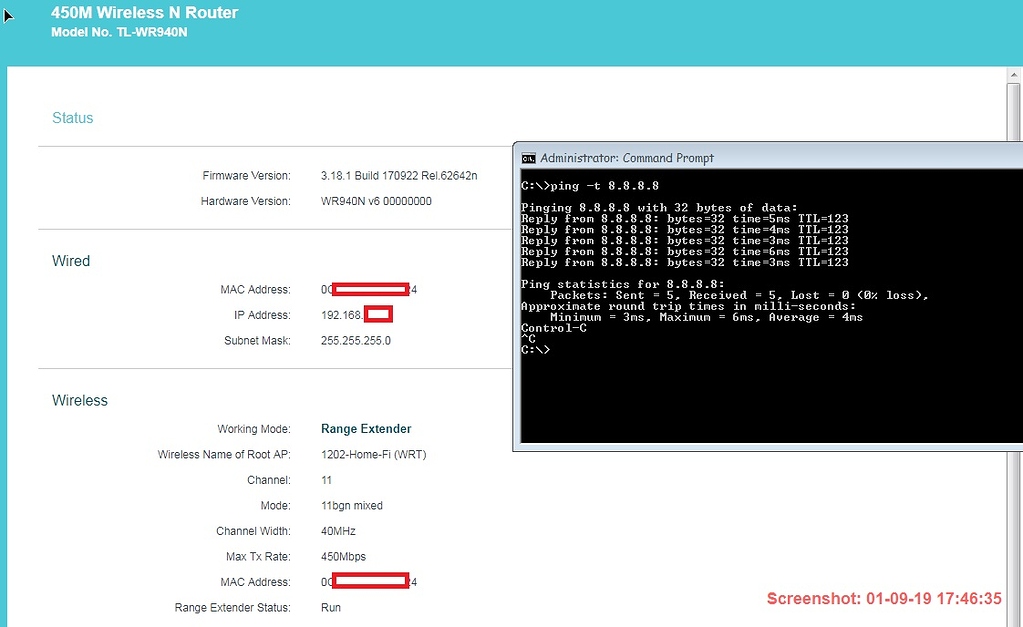Click the 450M Wireless N Router title
The image size is (1023, 627).
point(145,14)
